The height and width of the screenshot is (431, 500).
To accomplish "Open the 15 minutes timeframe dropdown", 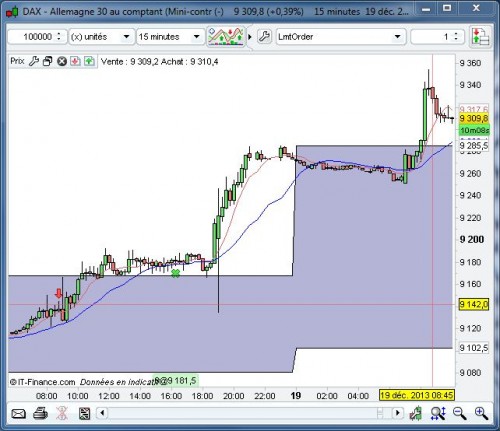I will click(x=196, y=37).
